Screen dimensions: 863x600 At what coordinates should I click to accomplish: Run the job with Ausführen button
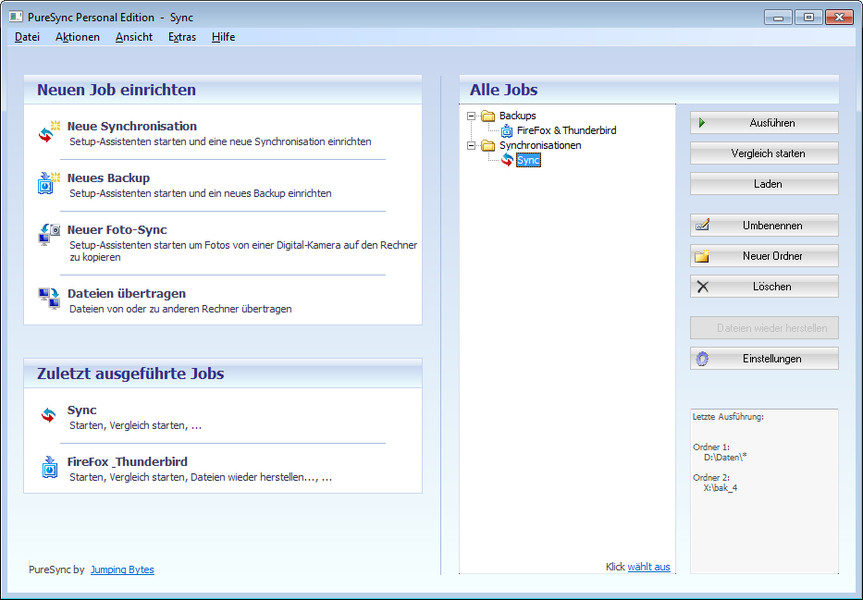764,123
